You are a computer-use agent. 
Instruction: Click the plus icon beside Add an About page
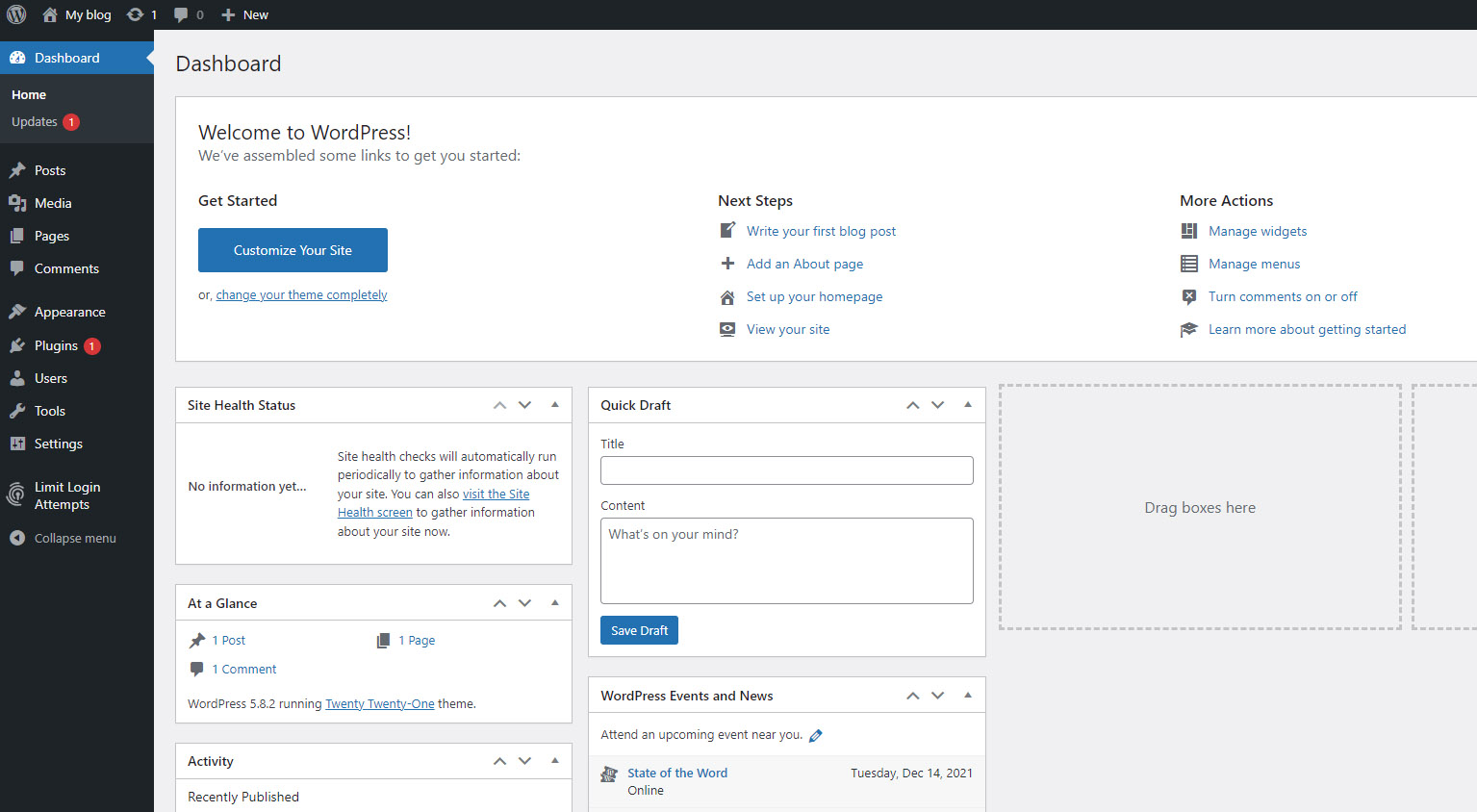(727, 264)
